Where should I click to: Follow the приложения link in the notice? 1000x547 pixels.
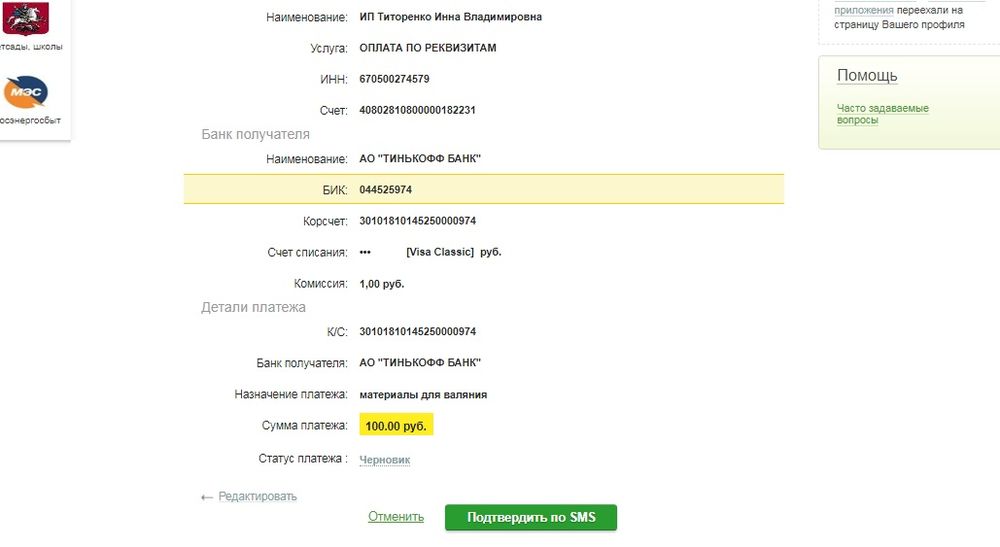coord(864,10)
